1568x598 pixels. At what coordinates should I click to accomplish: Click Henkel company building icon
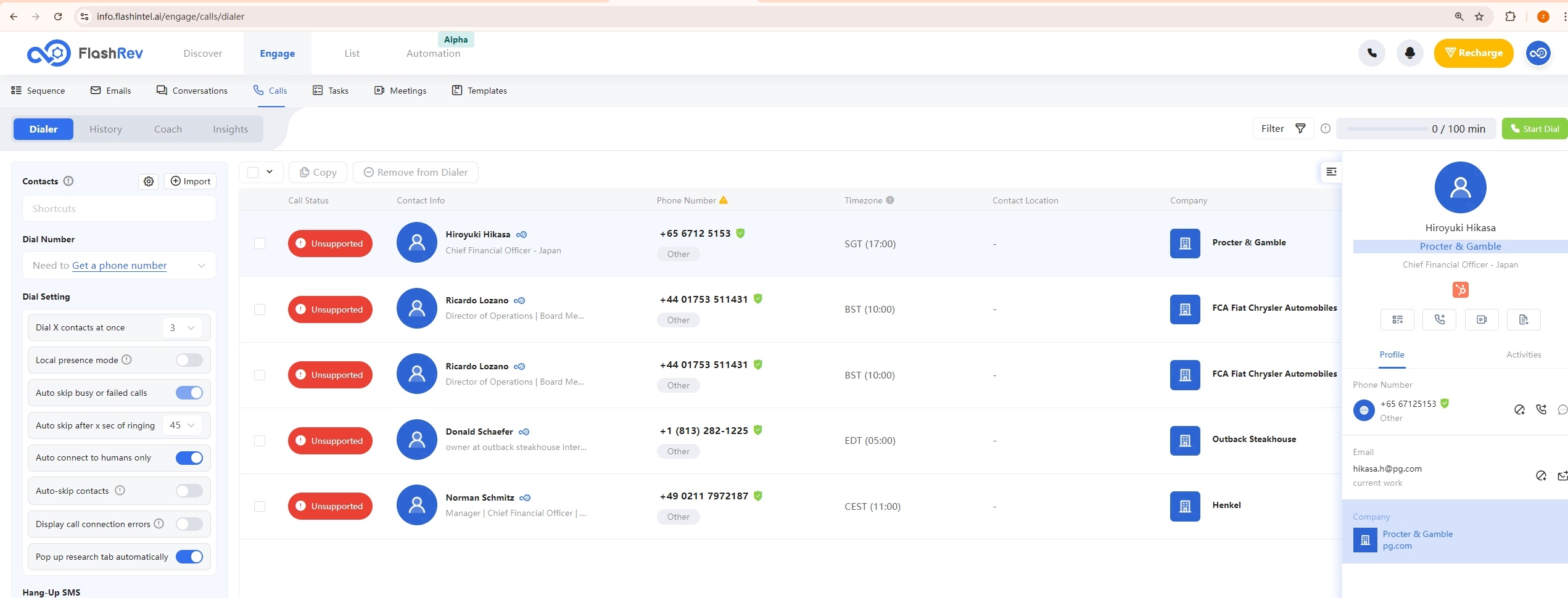coord(1185,506)
